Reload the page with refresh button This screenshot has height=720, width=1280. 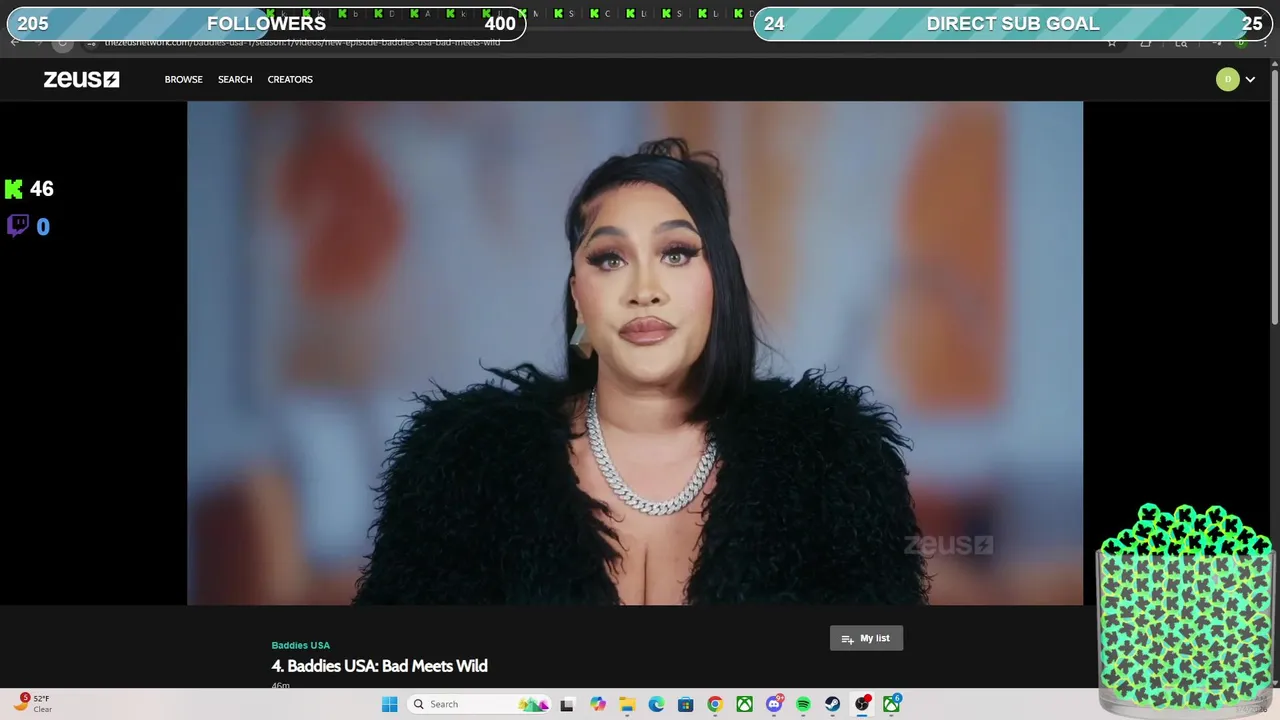(x=62, y=42)
